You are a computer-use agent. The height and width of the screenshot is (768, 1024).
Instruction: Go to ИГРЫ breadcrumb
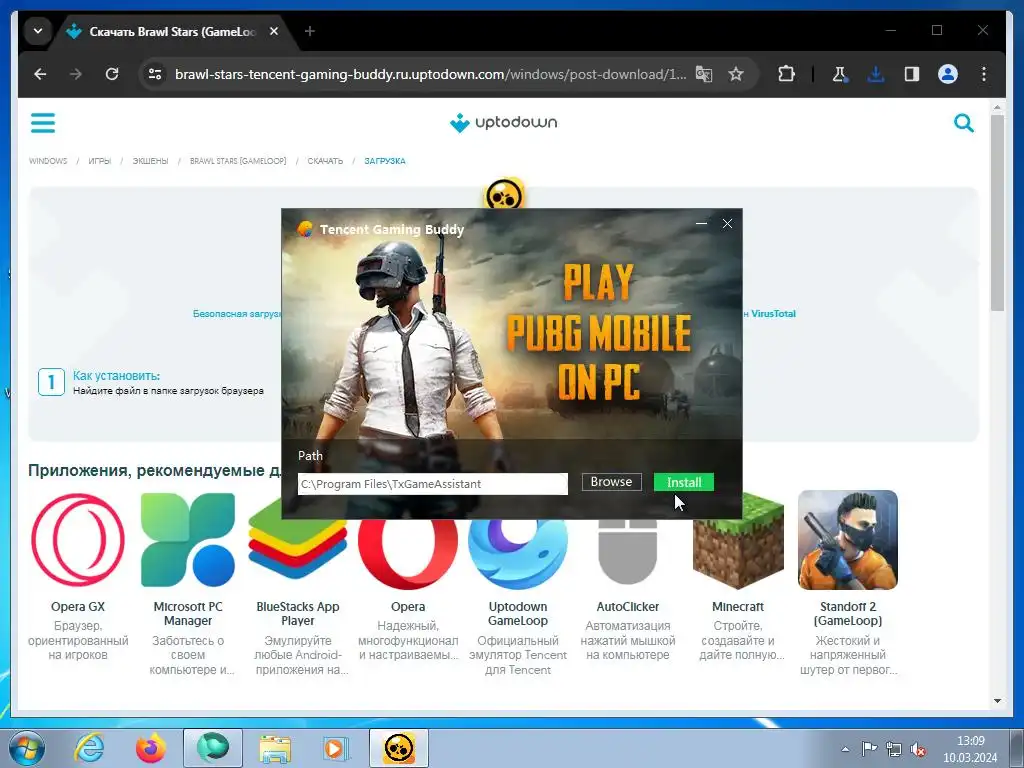(x=100, y=161)
